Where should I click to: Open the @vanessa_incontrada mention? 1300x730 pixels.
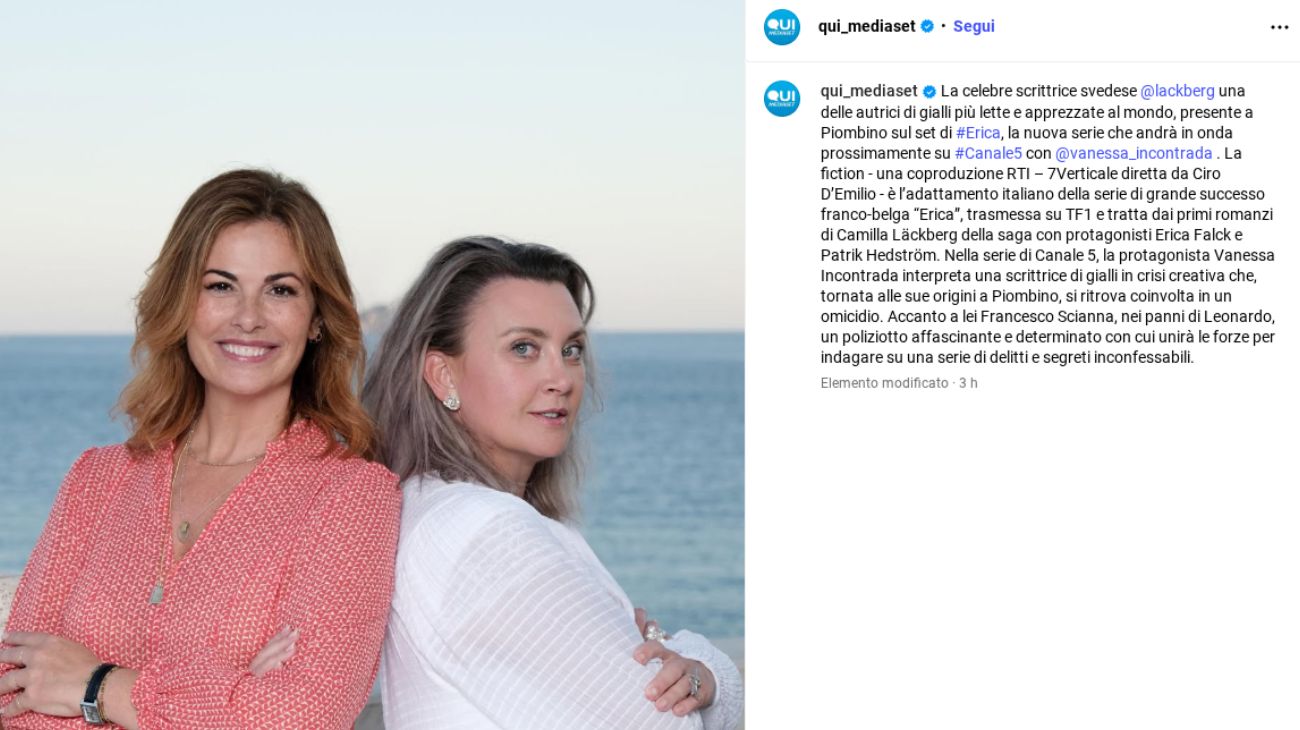point(1133,153)
